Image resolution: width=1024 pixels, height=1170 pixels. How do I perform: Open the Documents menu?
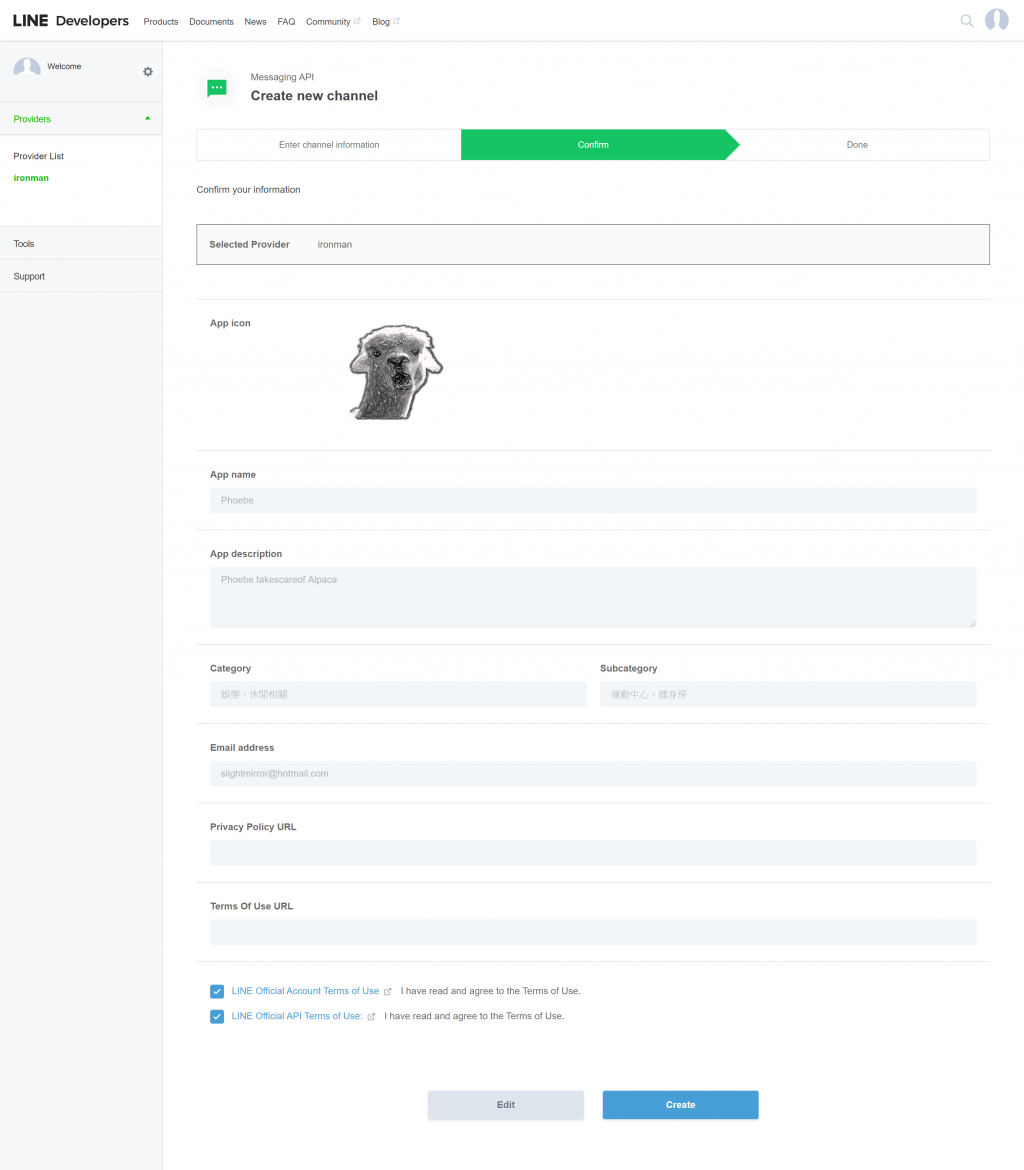(211, 22)
